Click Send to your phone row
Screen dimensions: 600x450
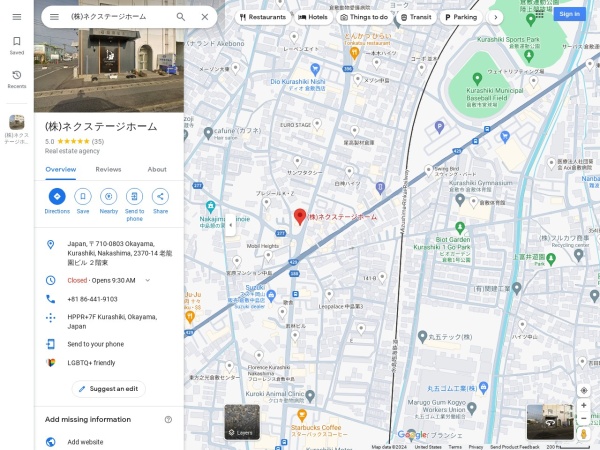pos(109,344)
